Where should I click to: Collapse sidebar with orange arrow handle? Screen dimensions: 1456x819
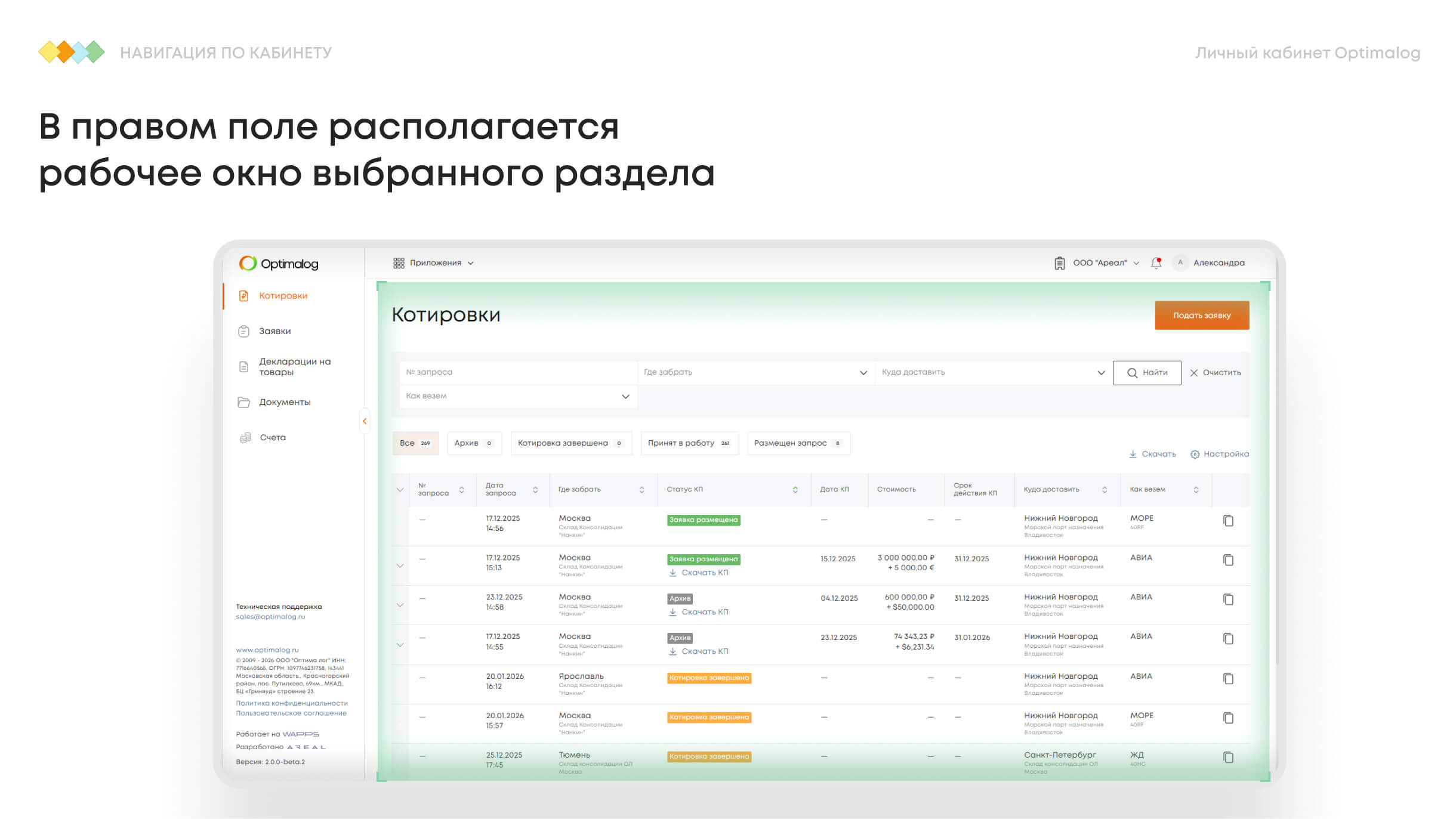click(365, 421)
